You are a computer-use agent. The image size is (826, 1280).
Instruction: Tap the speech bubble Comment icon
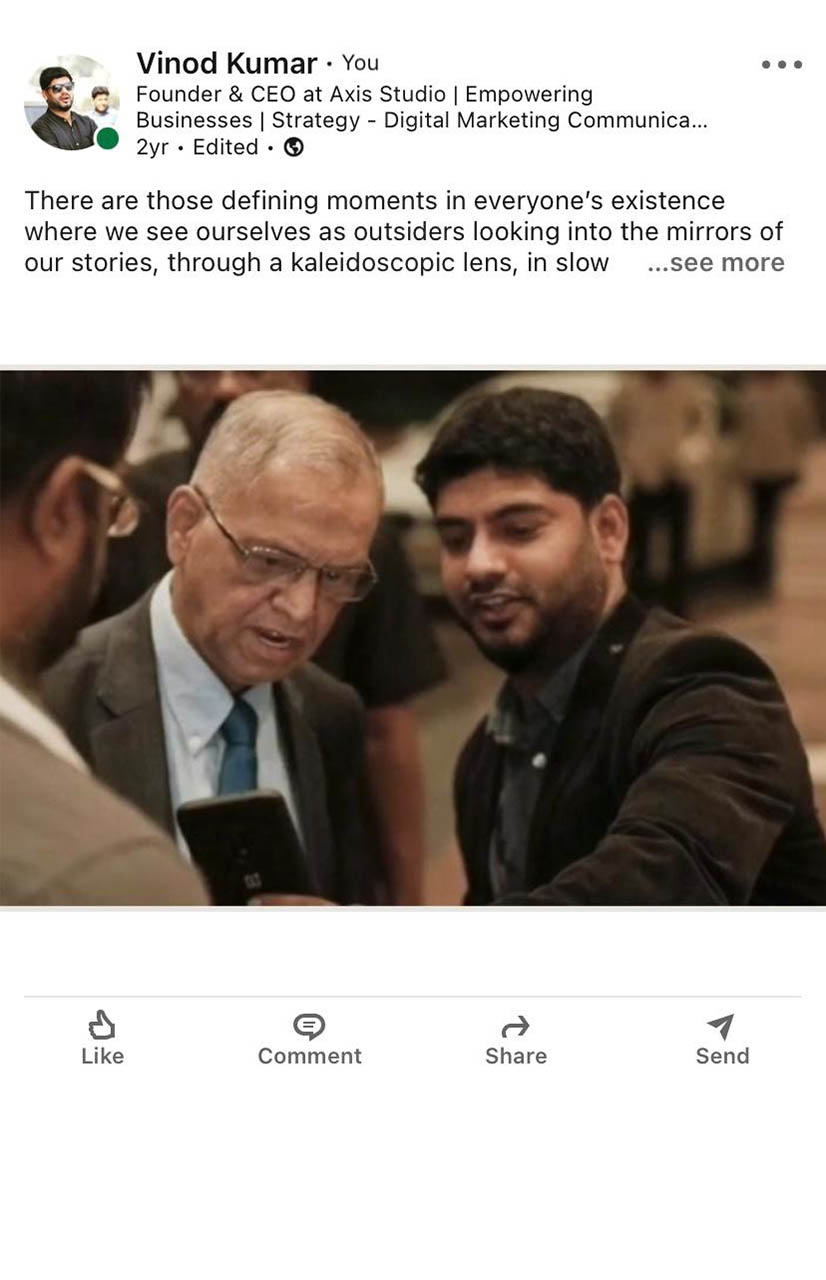click(x=309, y=1026)
